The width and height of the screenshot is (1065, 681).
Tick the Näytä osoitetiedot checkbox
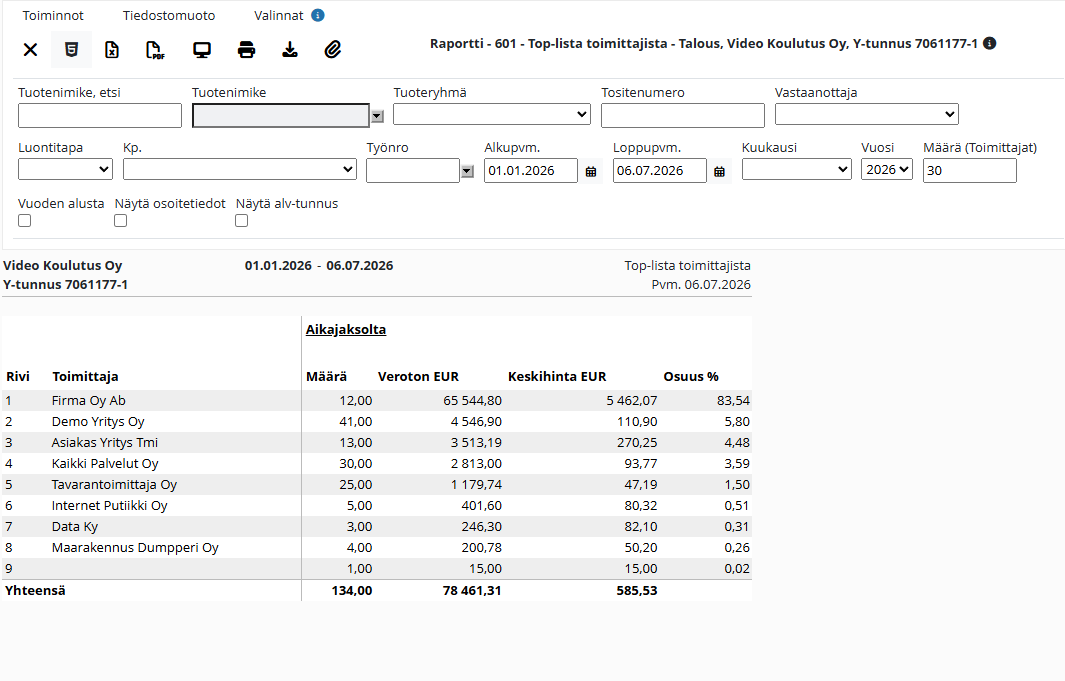[x=120, y=221]
